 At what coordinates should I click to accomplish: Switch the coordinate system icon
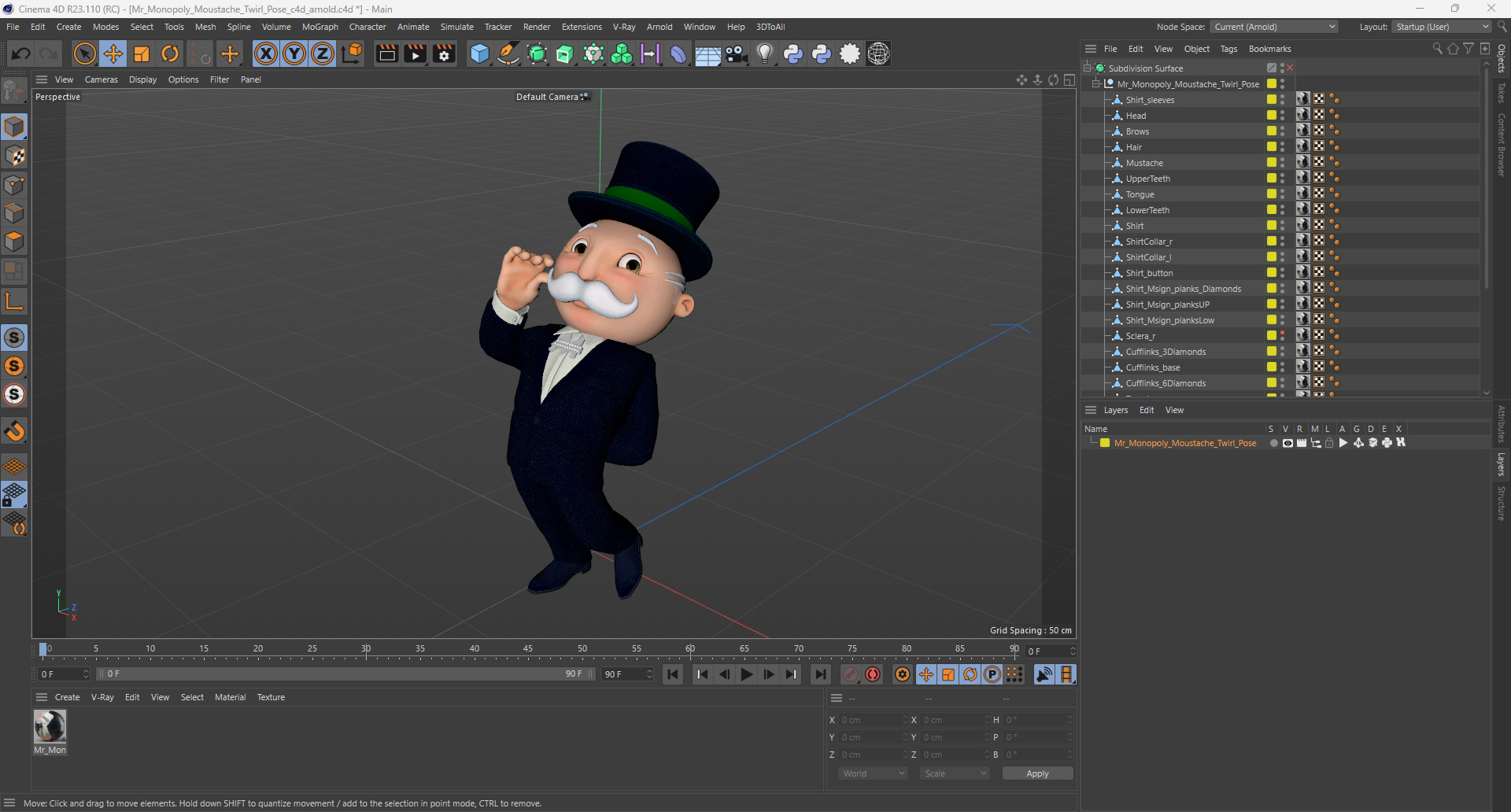pyautogui.click(x=352, y=54)
